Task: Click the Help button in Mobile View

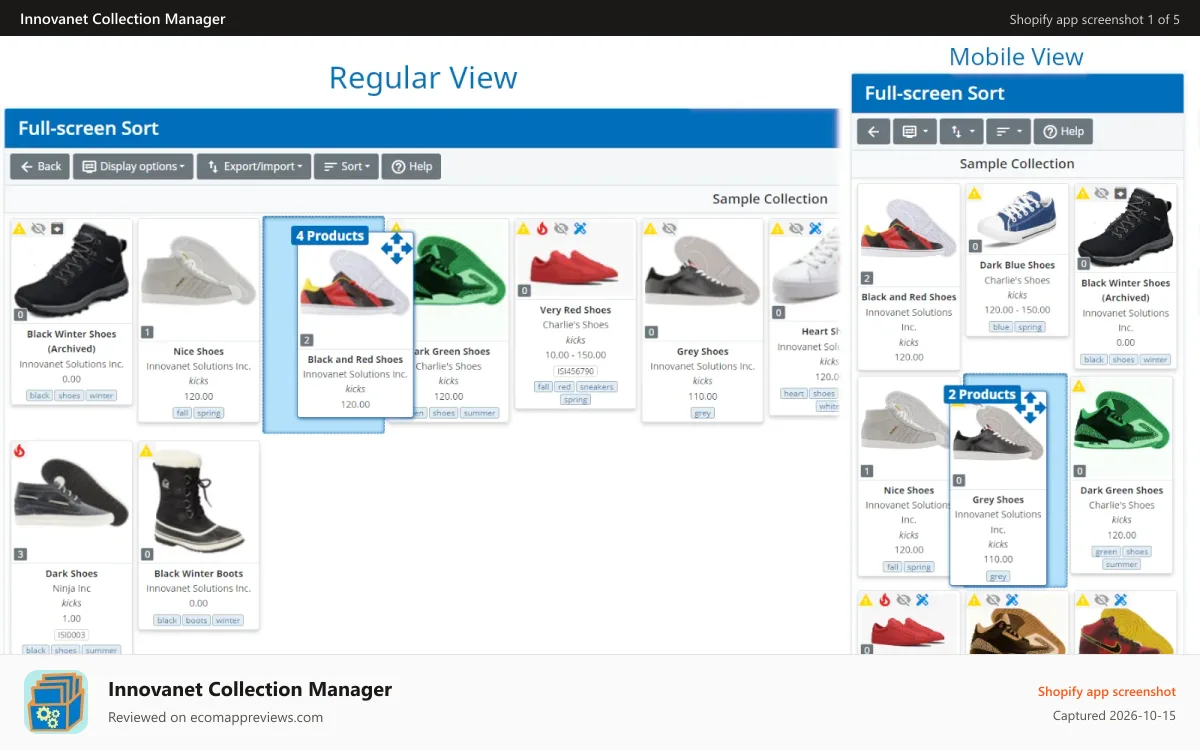Action: tap(1063, 131)
